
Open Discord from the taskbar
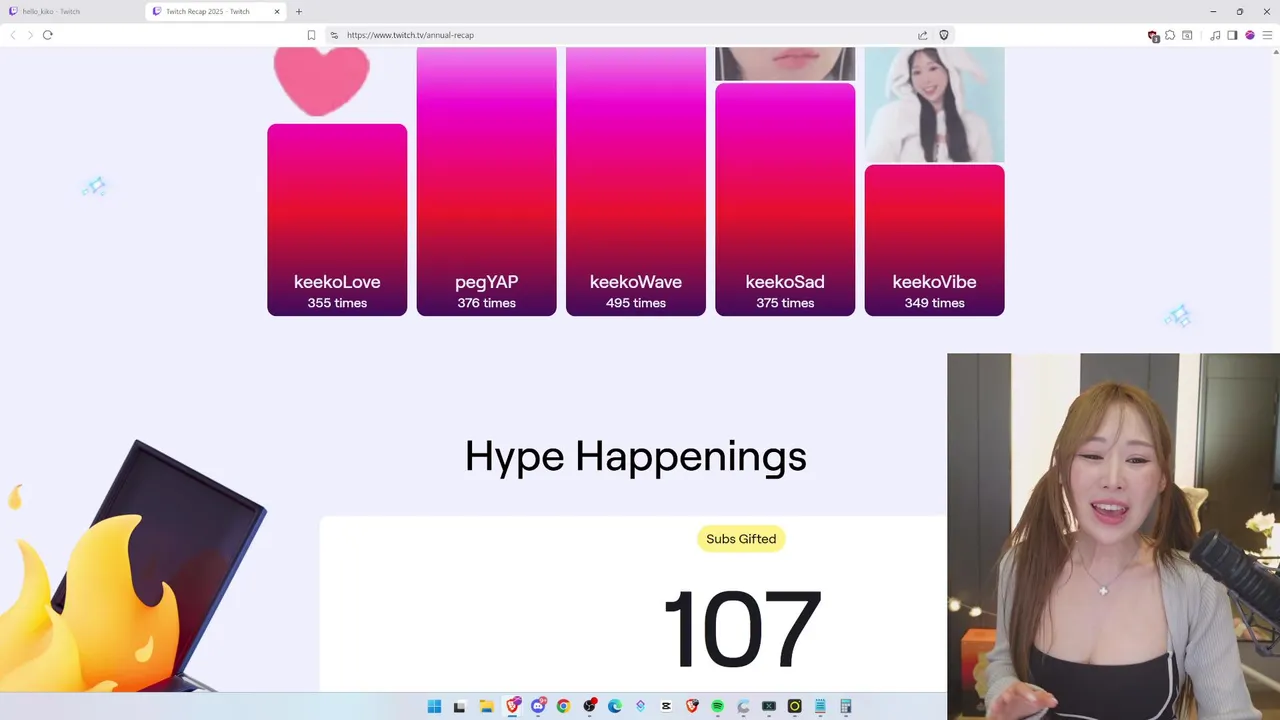click(538, 706)
